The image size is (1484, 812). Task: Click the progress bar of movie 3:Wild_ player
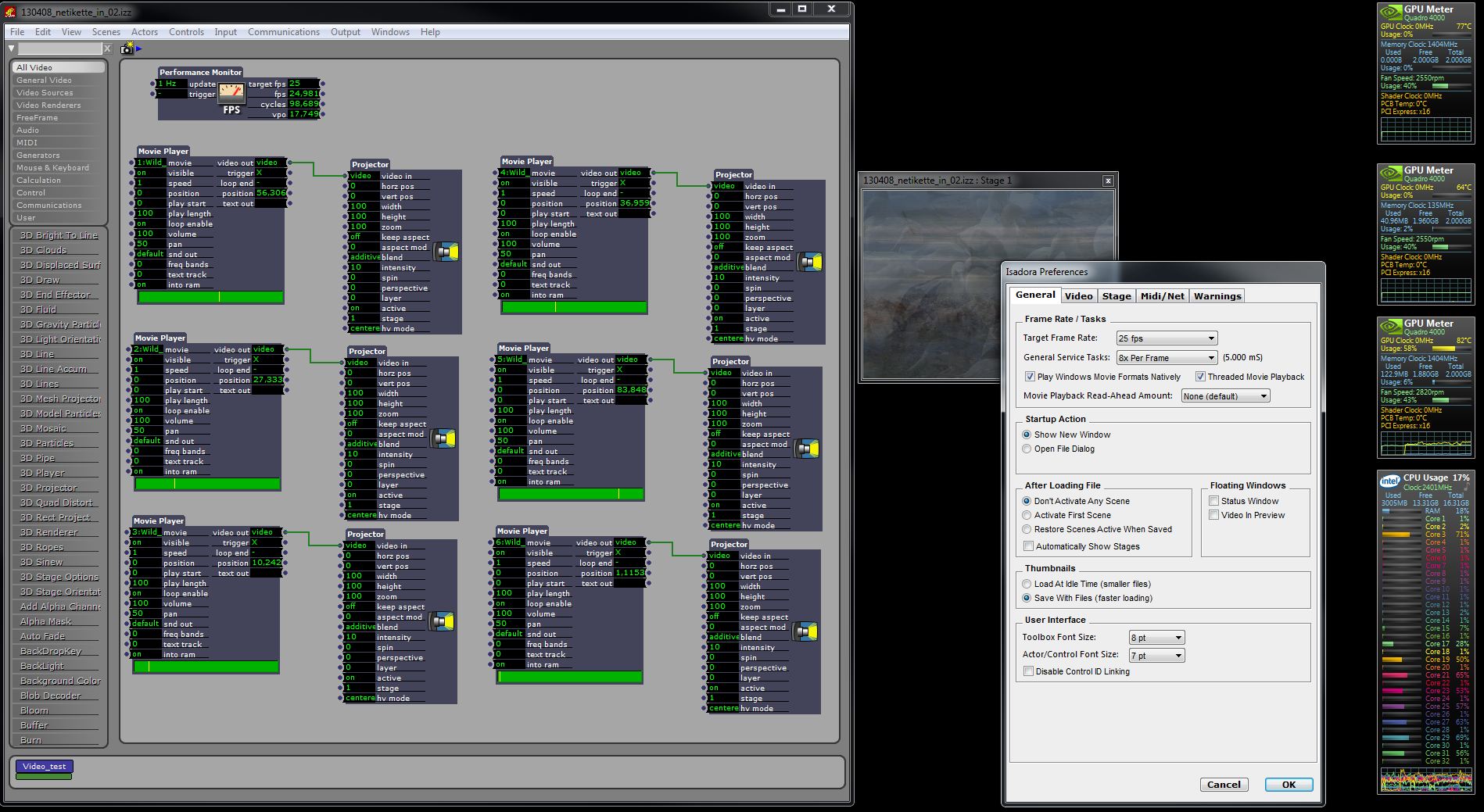[x=206, y=667]
